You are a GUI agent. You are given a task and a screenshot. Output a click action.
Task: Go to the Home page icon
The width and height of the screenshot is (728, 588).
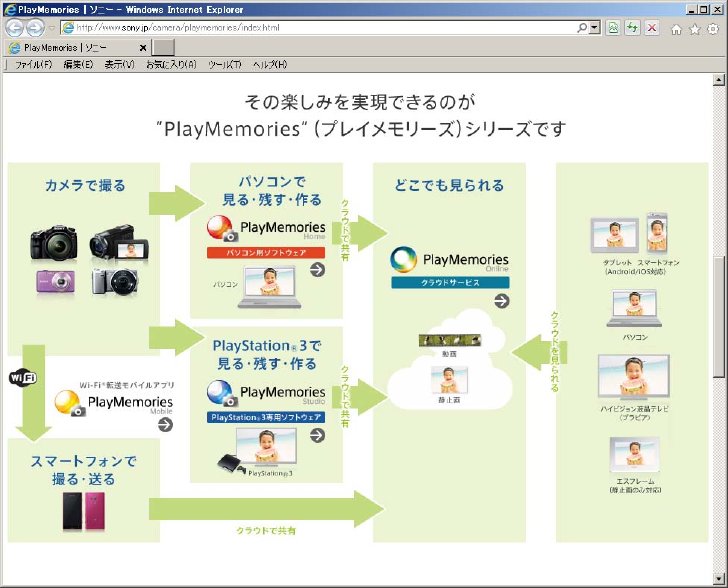[676, 29]
